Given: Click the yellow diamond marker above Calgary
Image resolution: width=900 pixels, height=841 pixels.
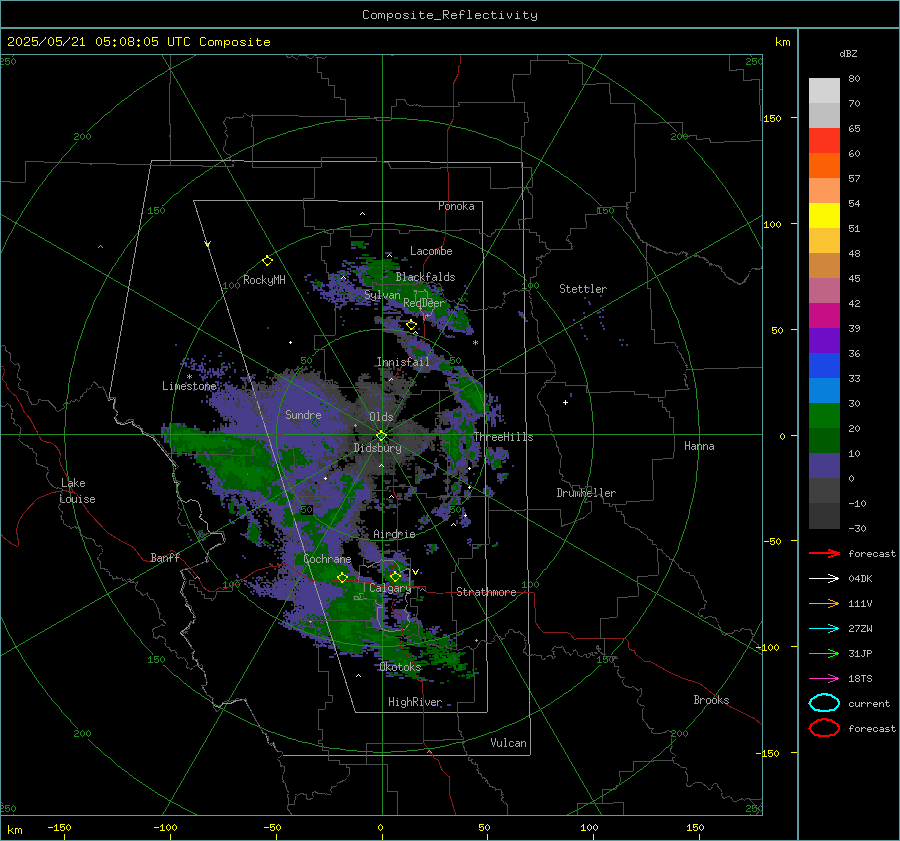Looking at the screenshot, I should (x=395, y=576).
